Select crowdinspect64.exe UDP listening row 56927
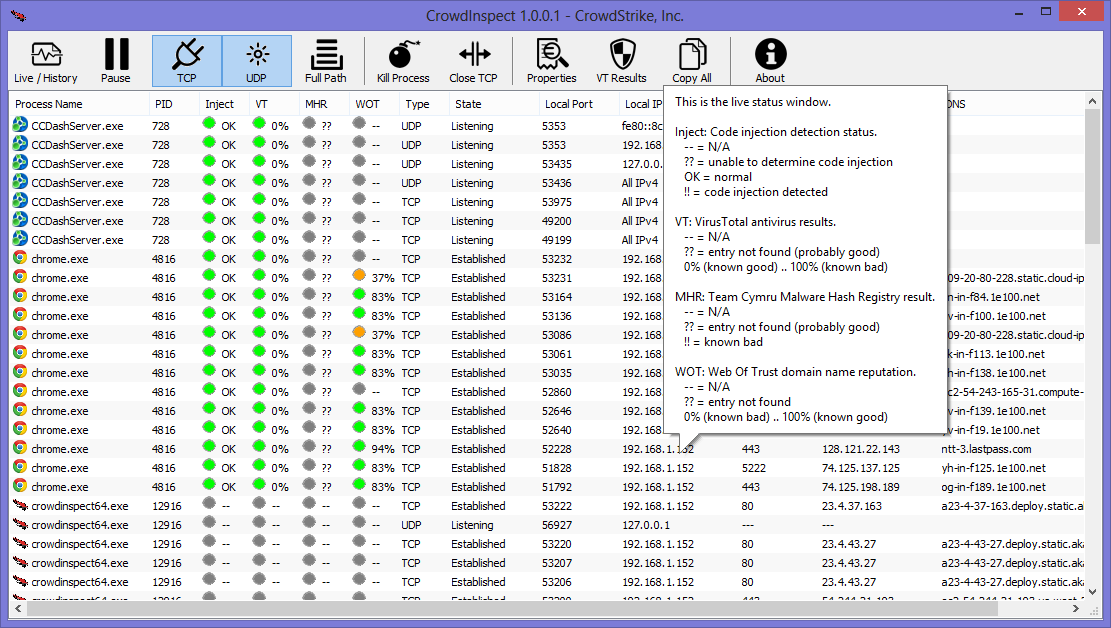 pyautogui.click(x=547, y=525)
